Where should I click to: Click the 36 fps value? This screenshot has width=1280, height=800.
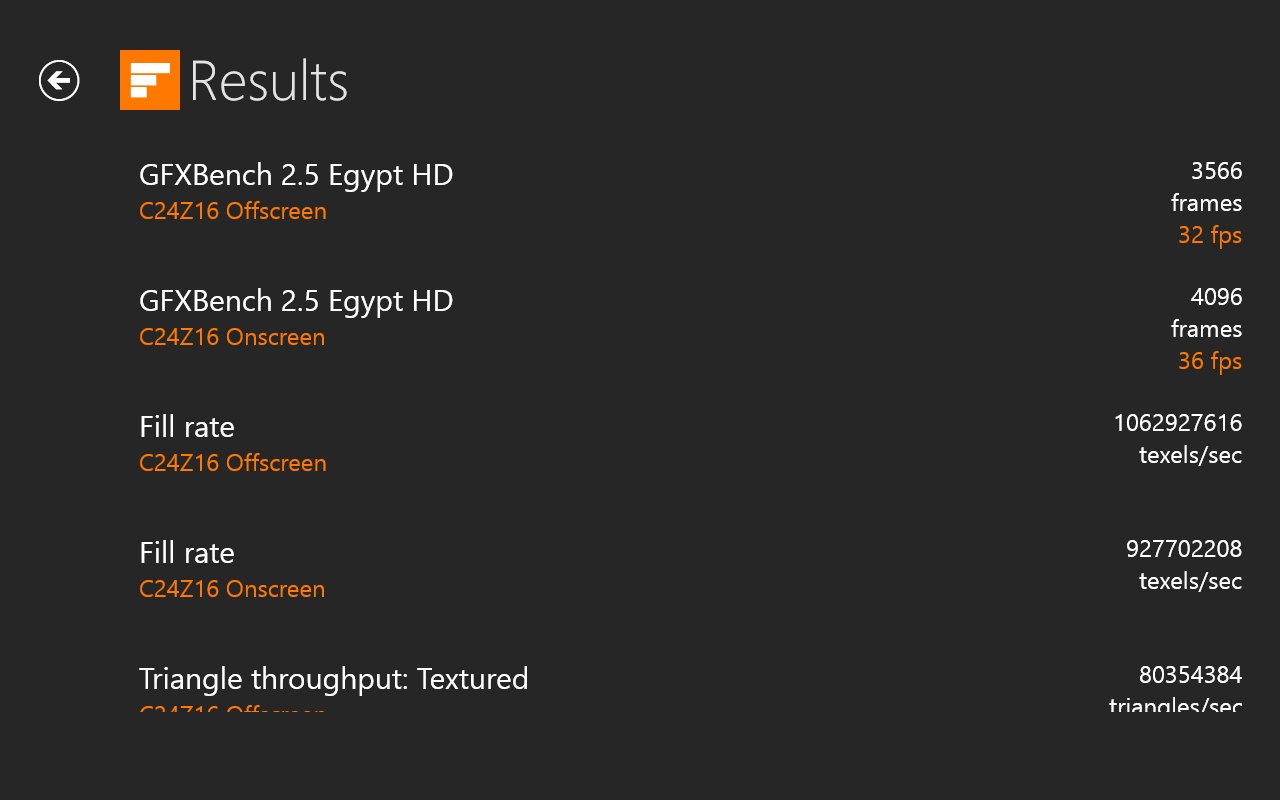1209,361
